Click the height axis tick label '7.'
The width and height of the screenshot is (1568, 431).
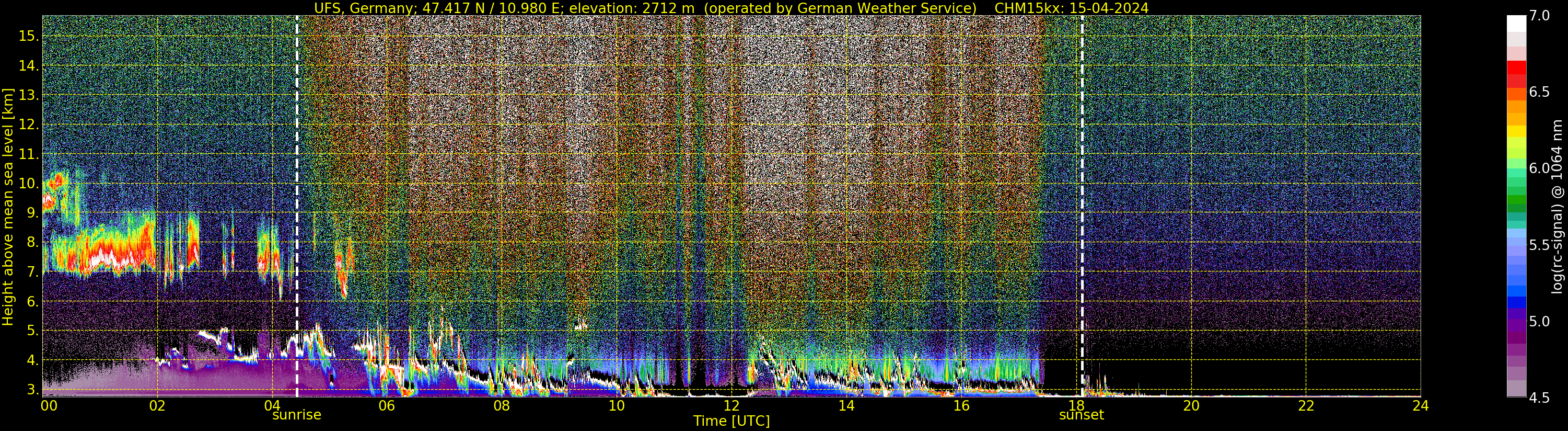(32, 272)
